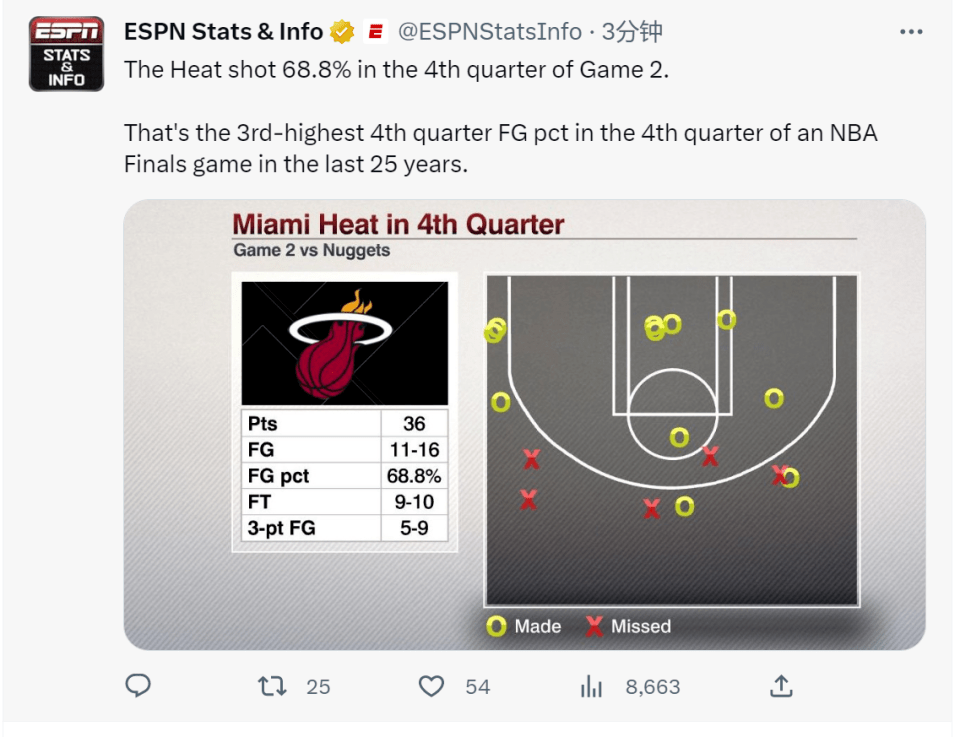Open the three-dot more options menu
960x737 pixels.
click(911, 32)
